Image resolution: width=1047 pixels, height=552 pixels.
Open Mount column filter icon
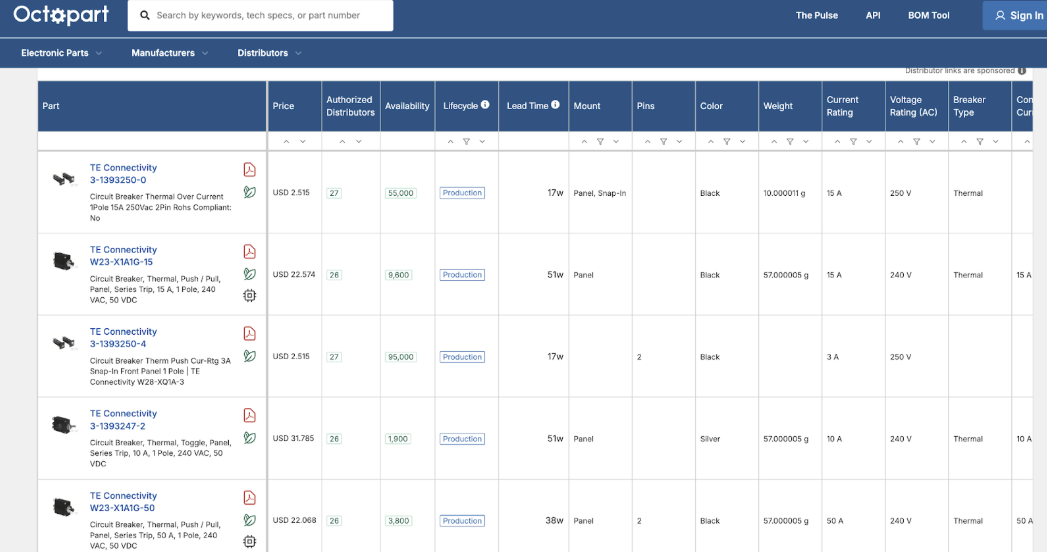pos(600,142)
